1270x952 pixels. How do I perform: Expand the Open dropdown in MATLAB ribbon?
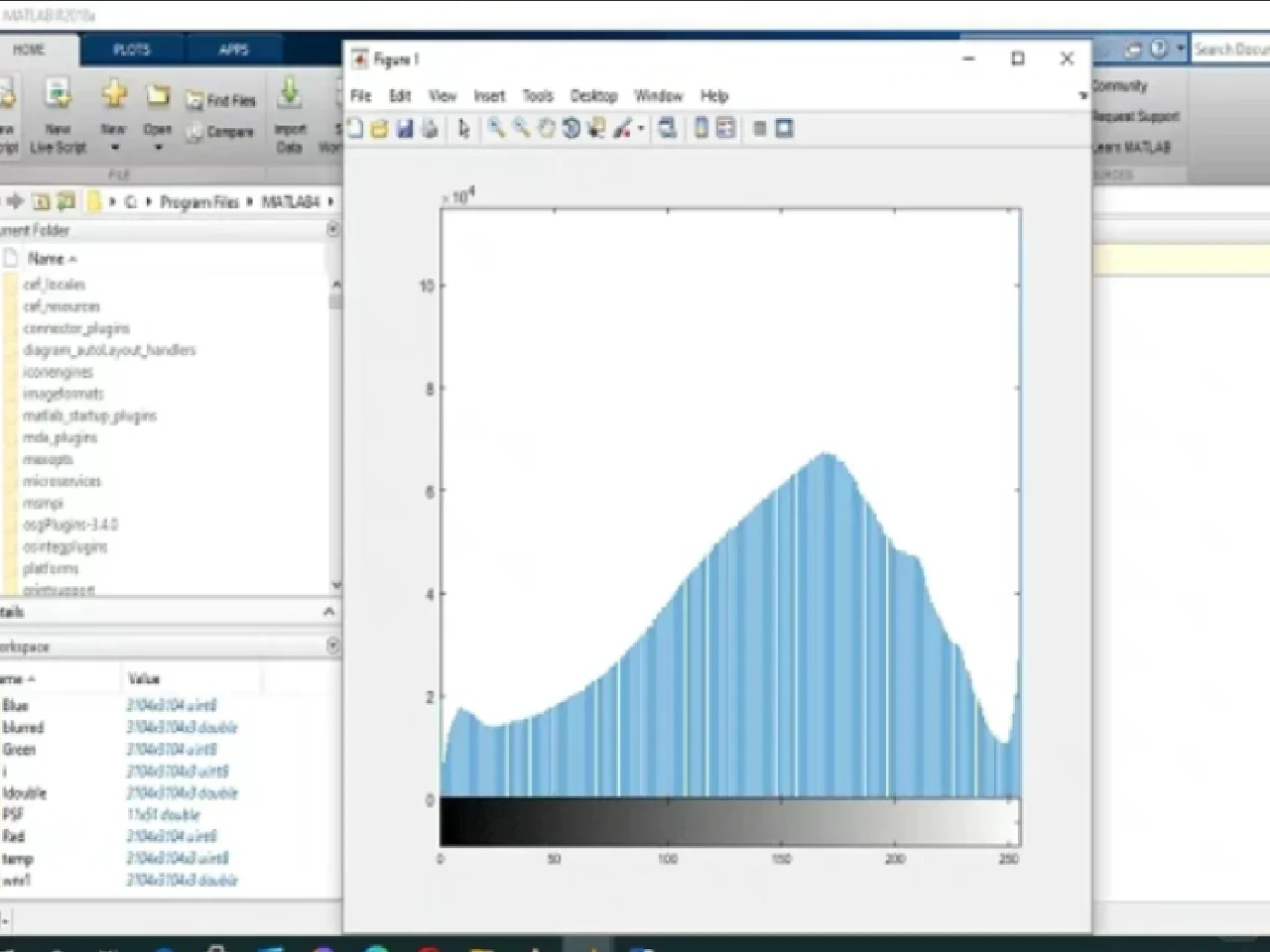[x=158, y=148]
